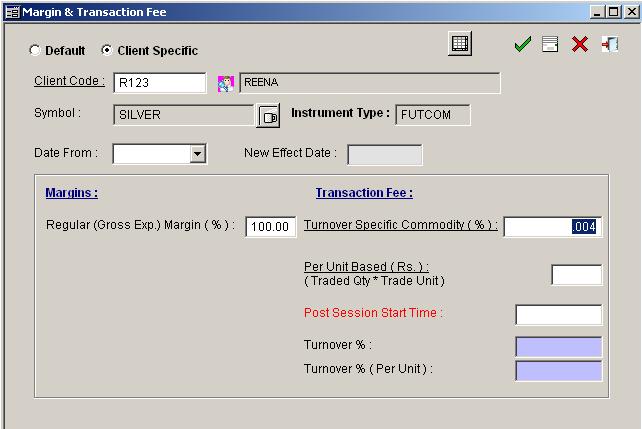Select the Default radio button

click(x=36, y=50)
